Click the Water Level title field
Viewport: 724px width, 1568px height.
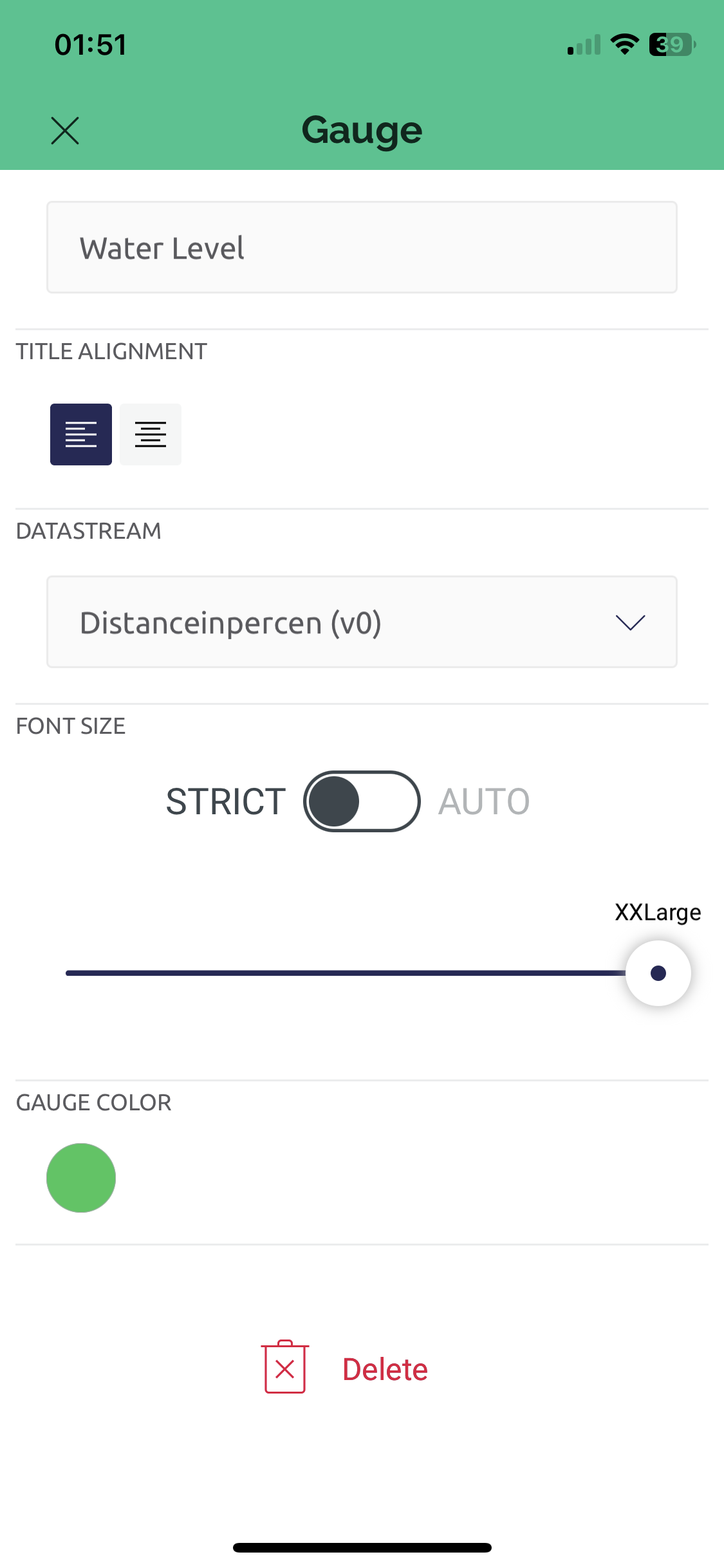[x=362, y=247]
